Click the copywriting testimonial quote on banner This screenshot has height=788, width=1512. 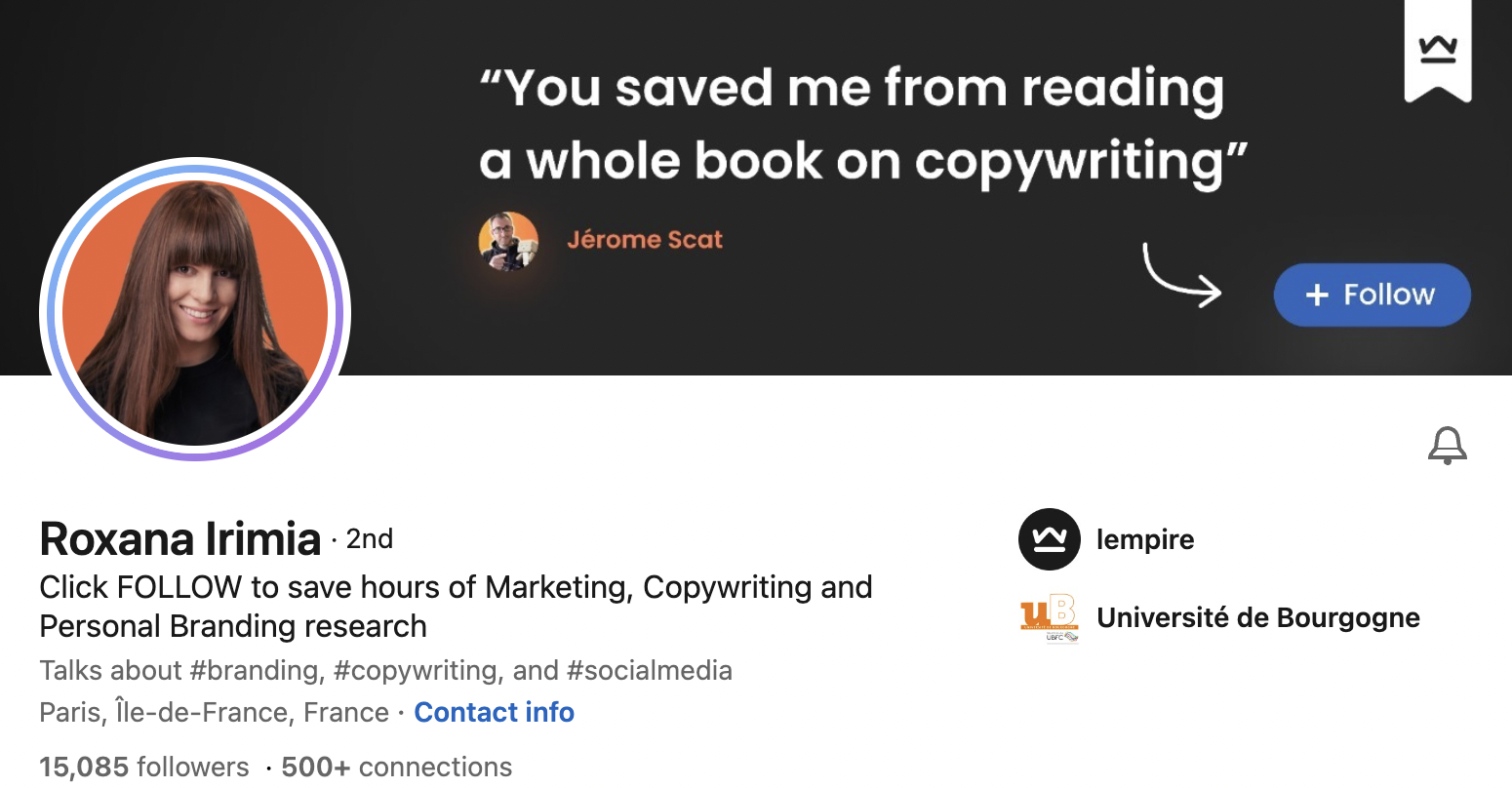tap(861, 124)
